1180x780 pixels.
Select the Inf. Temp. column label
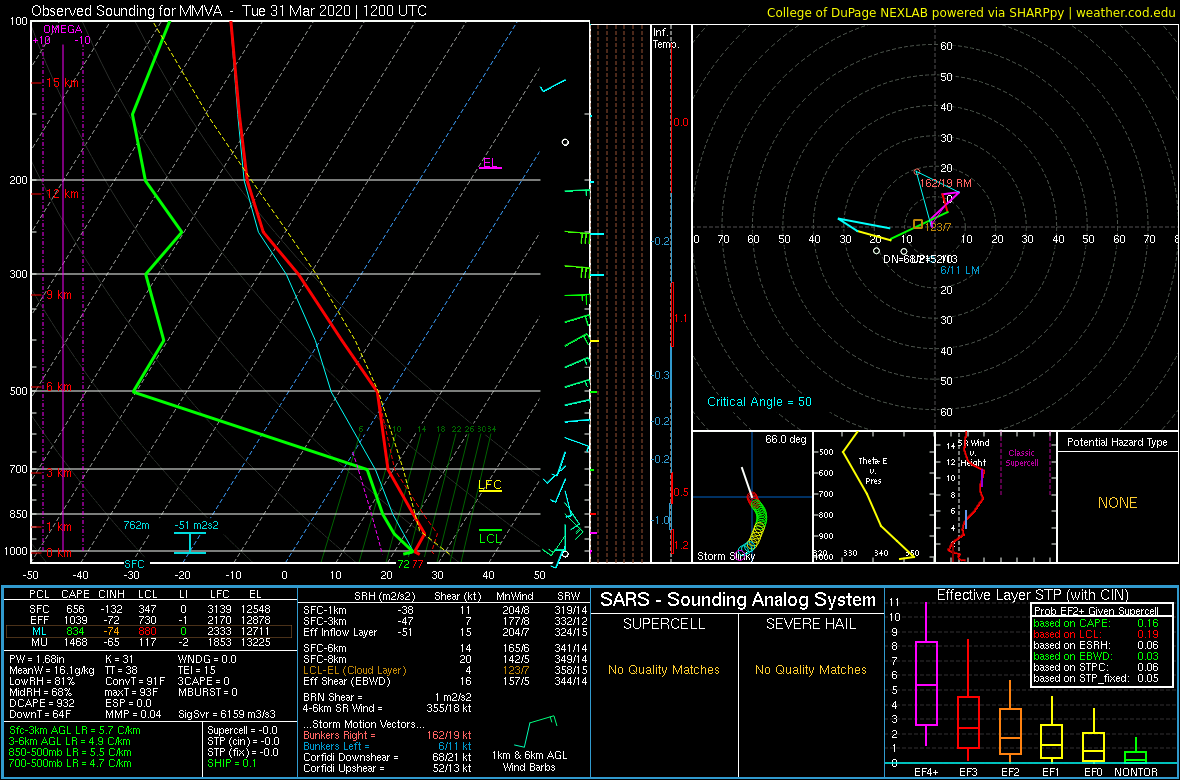pyautogui.click(x=665, y=38)
